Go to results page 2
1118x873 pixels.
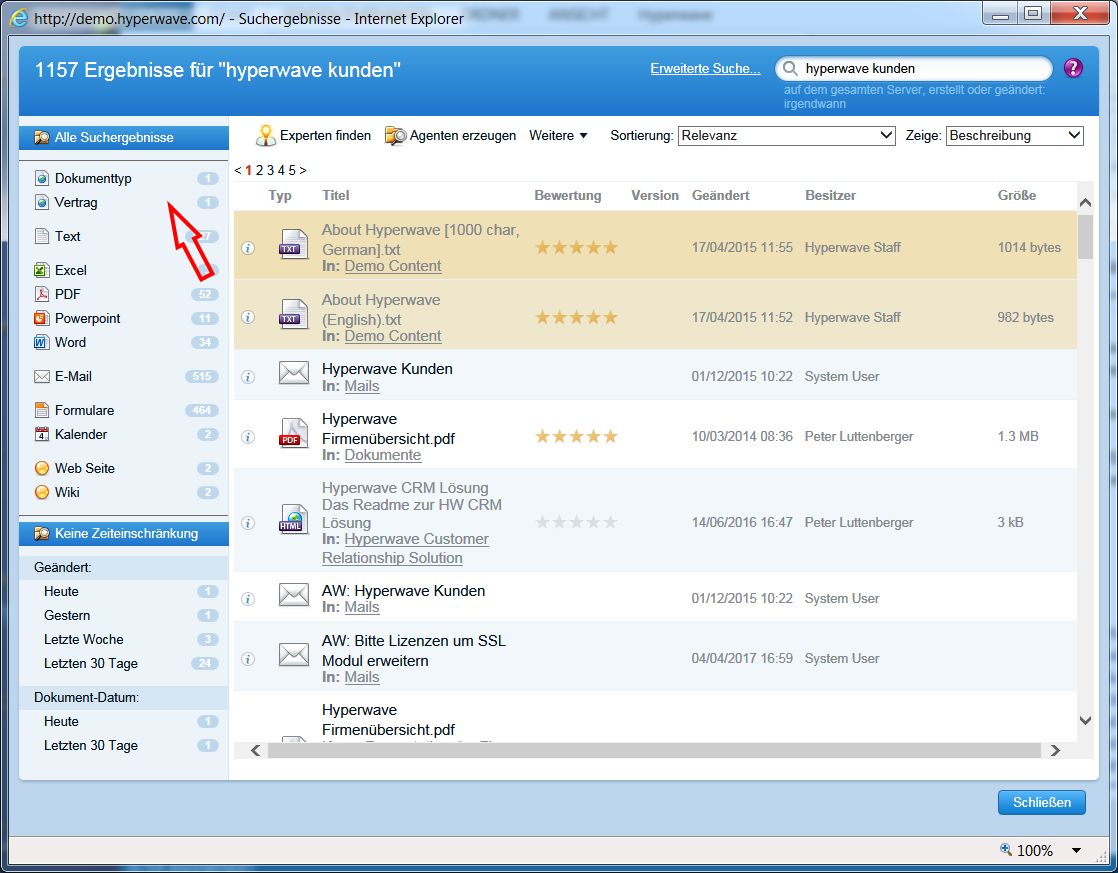click(260, 170)
